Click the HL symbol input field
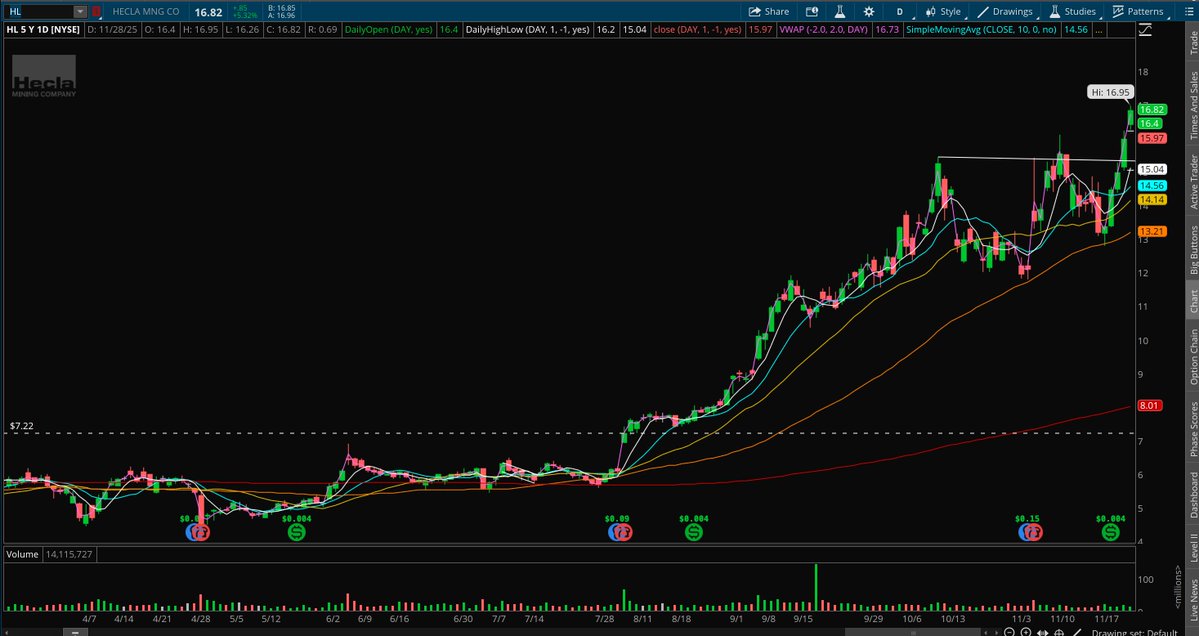Image resolution: width=1199 pixels, height=636 pixels. tap(40, 11)
